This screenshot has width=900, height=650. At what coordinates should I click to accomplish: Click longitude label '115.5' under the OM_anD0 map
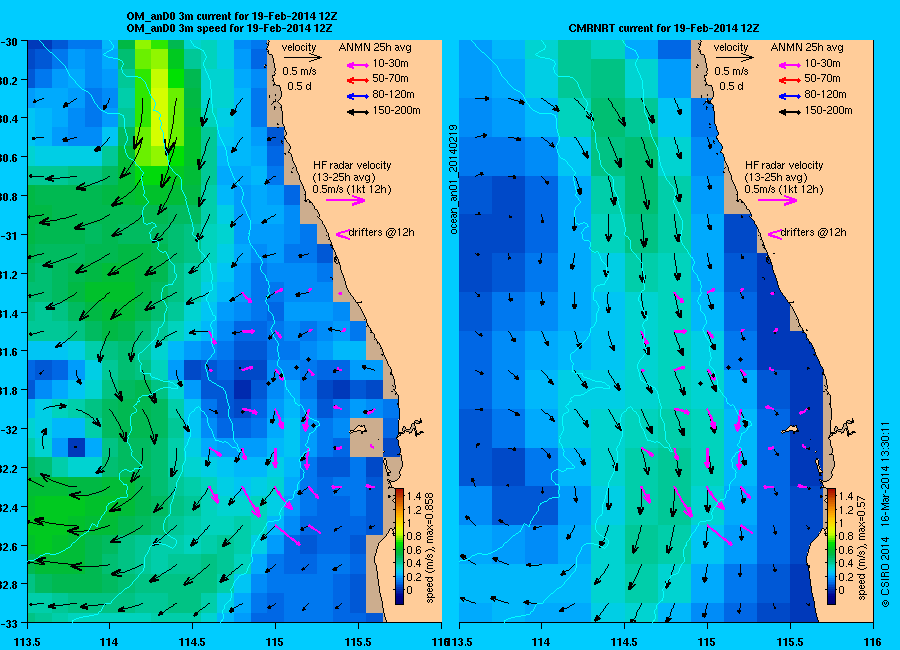click(358, 642)
